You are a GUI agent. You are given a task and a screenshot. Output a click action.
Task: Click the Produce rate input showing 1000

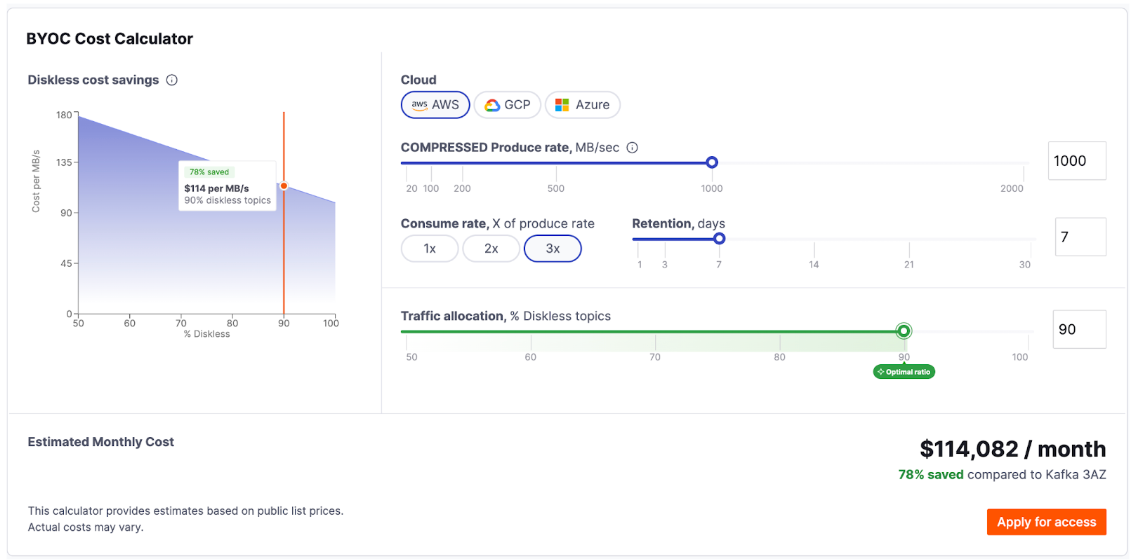click(1077, 161)
